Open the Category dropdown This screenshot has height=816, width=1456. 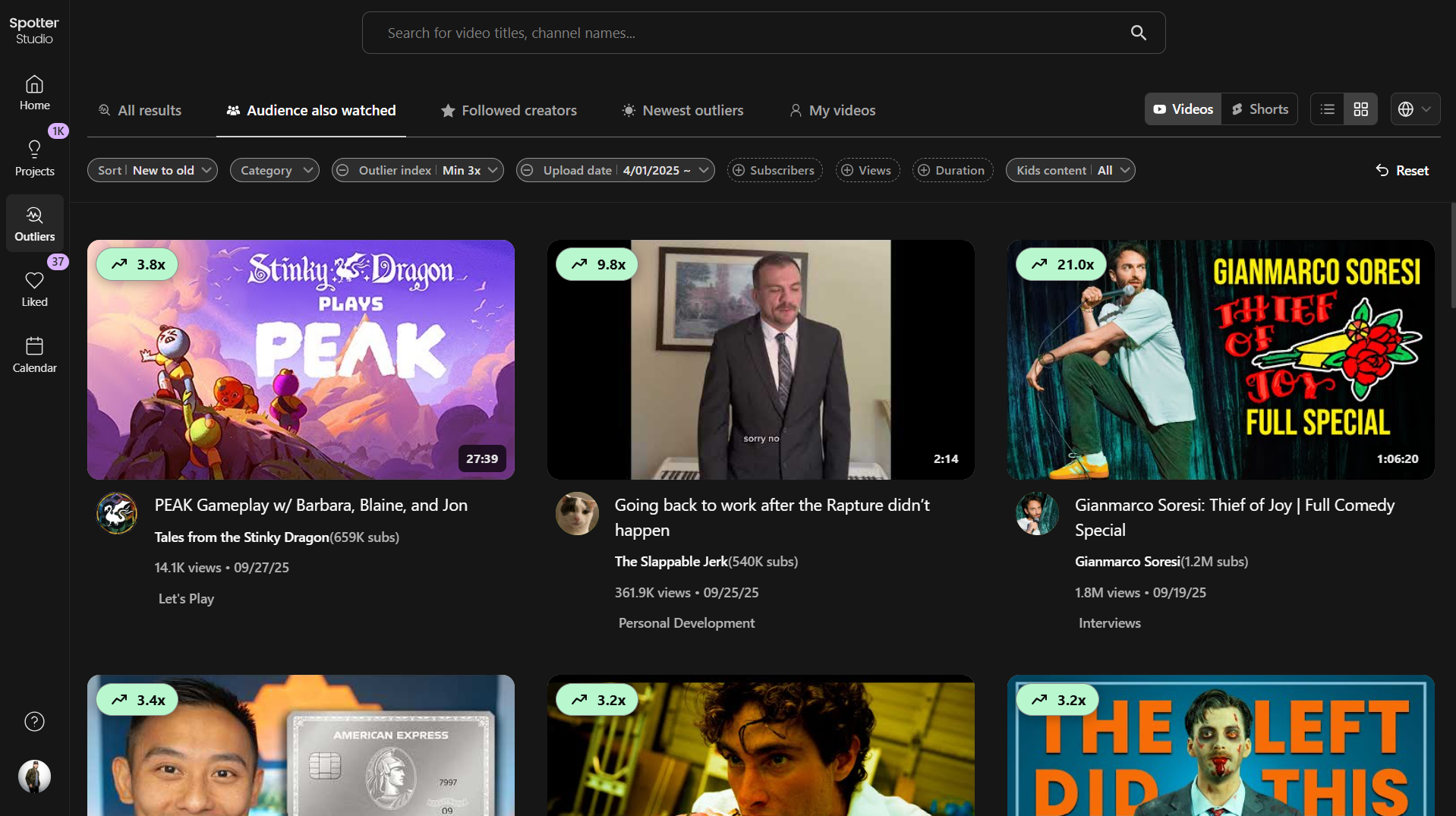point(275,170)
